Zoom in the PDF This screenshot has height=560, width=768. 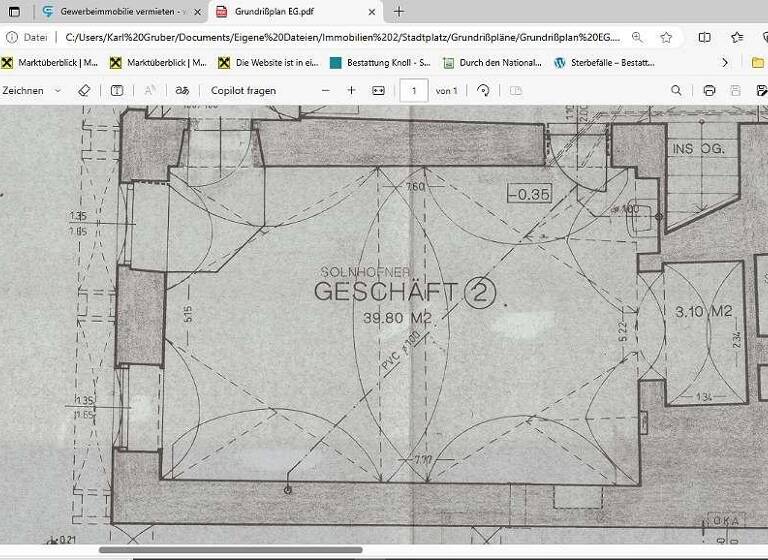351,91
